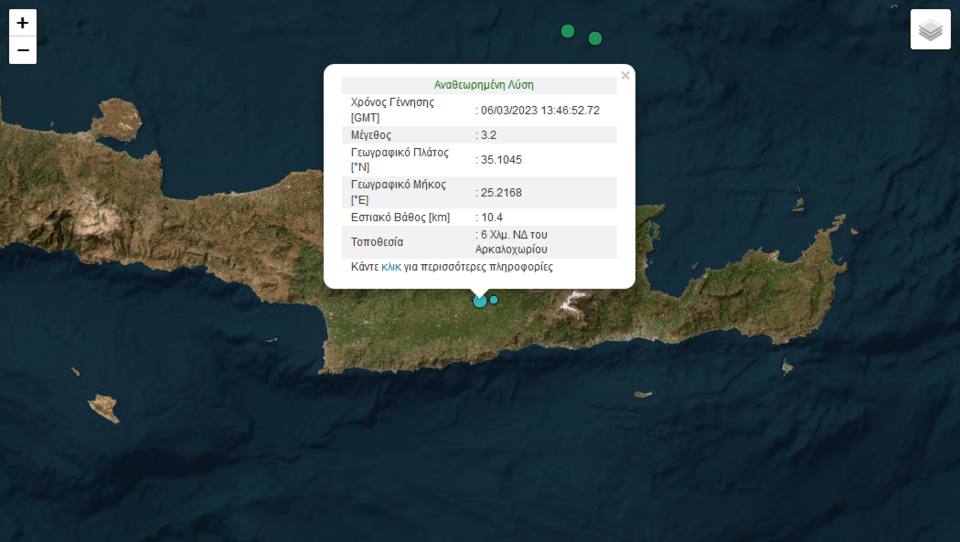This screenshot has height=542, width=960.
Task: Click the magnitude value 3.2
Action: point(489,134)
